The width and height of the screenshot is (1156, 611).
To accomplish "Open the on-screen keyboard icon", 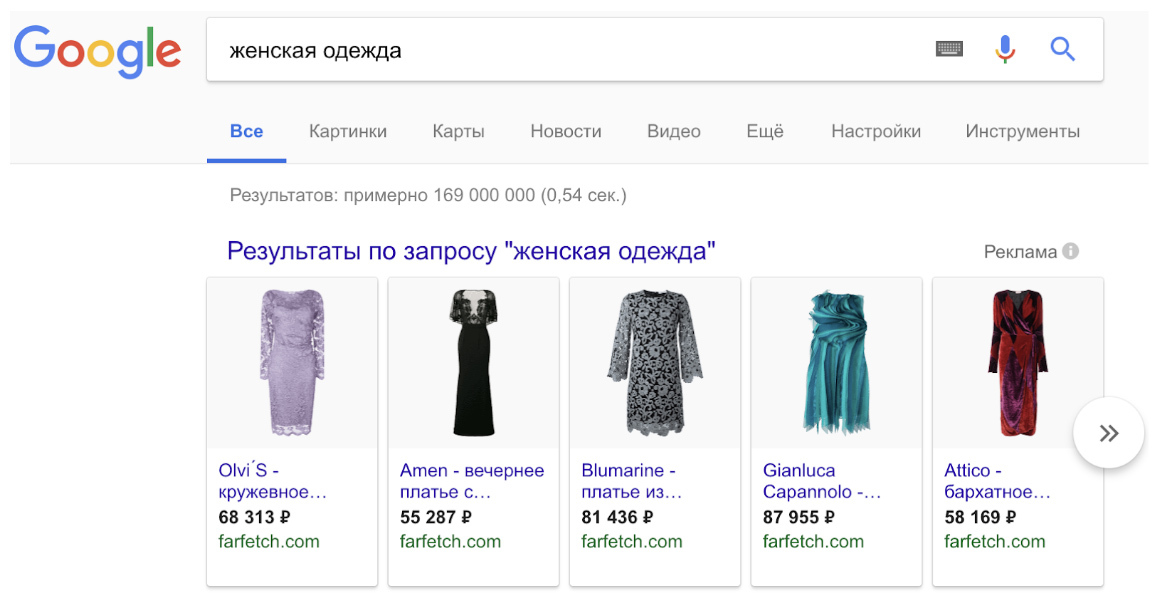I will click(949, 49).
